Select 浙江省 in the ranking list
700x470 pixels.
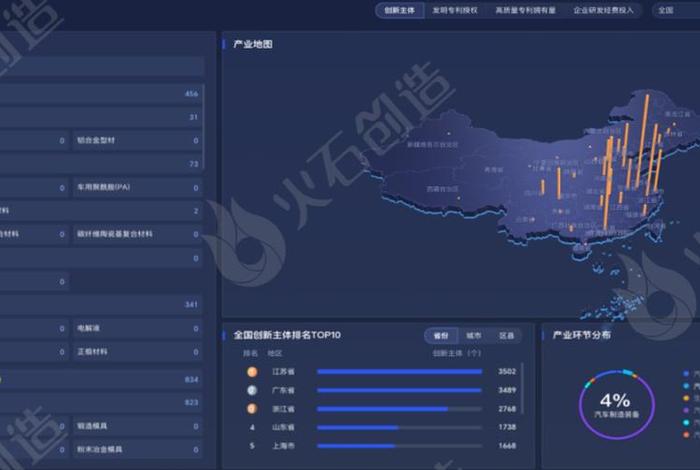[x=283, y=409]
